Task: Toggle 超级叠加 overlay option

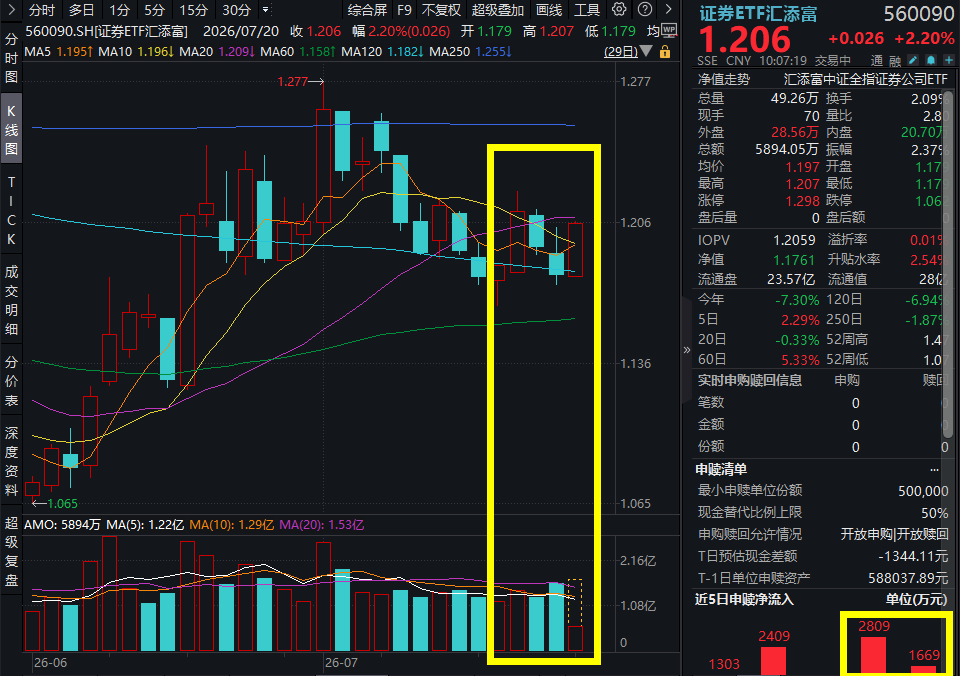Action: pyautogui.click(x=498, y=10)
